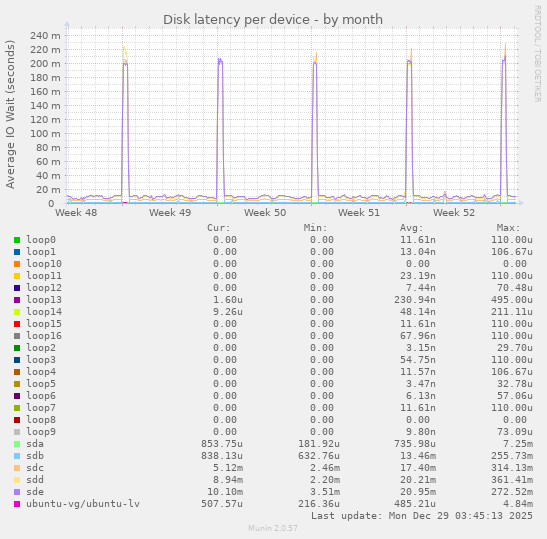Click sdc's max value '314.13m'
This screenshot has width=547, height=539.
(x=512, y=468)
